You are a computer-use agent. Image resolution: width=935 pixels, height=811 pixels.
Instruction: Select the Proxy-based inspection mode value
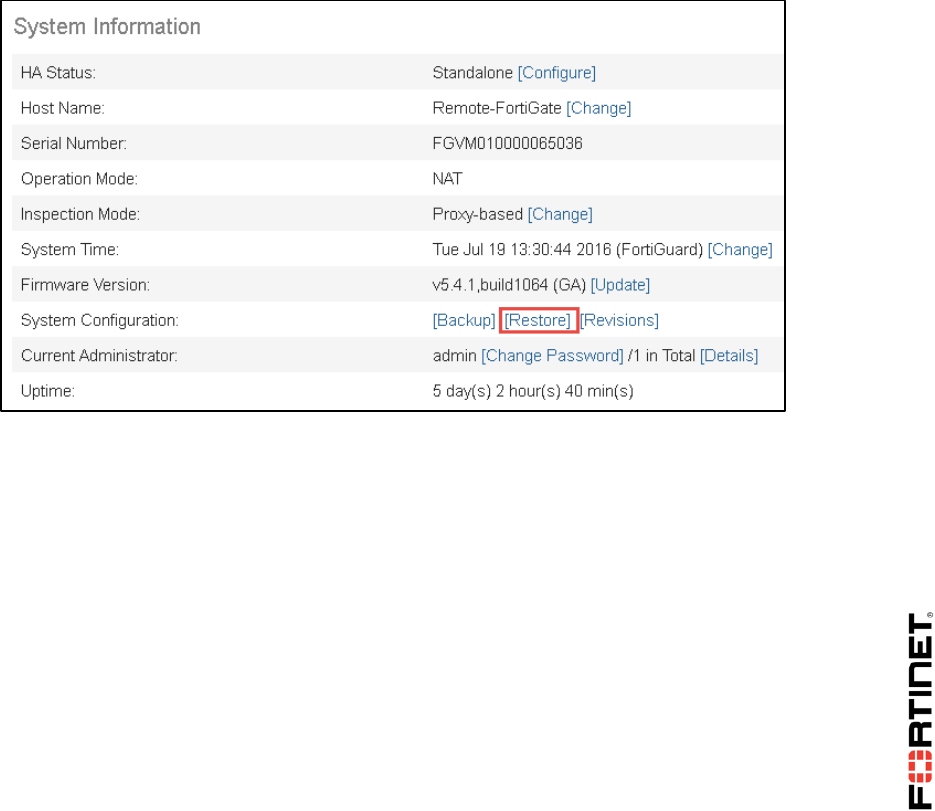[478, 214]
